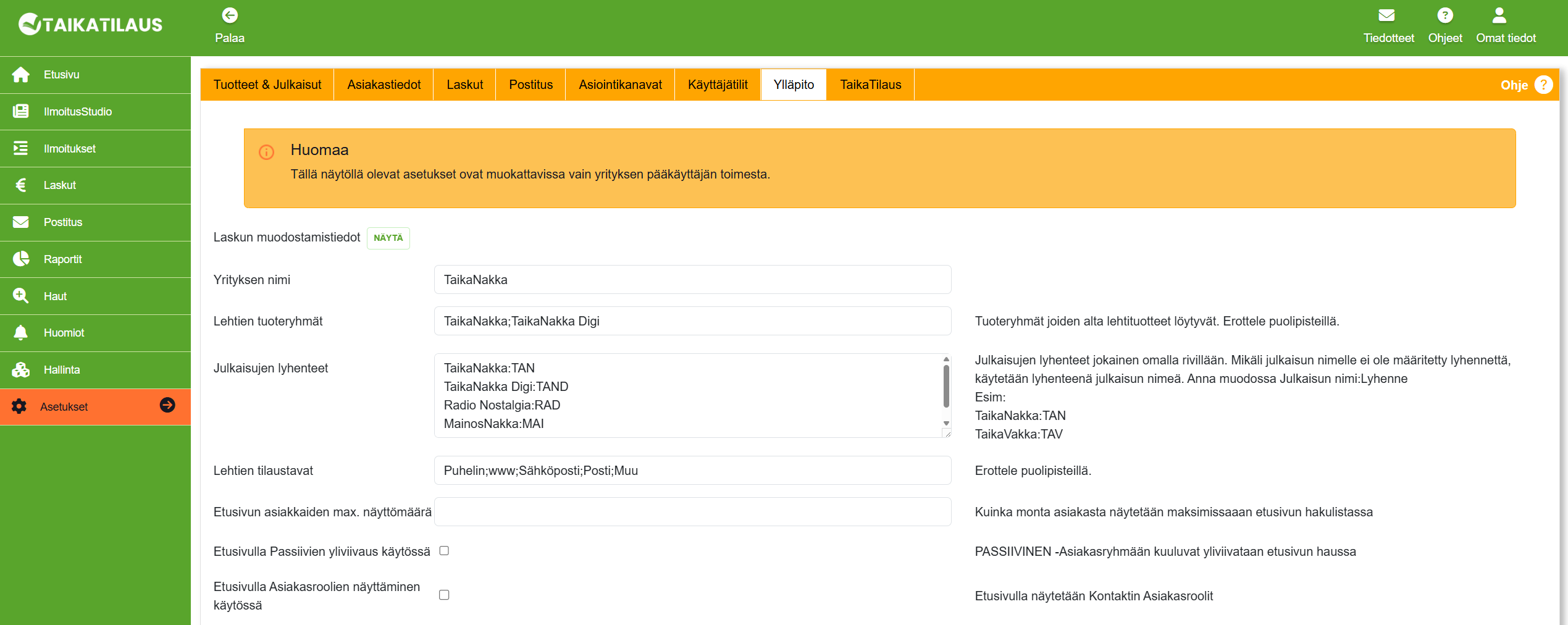Open Ohjeet question mark icon in header

pos(1444,15)
